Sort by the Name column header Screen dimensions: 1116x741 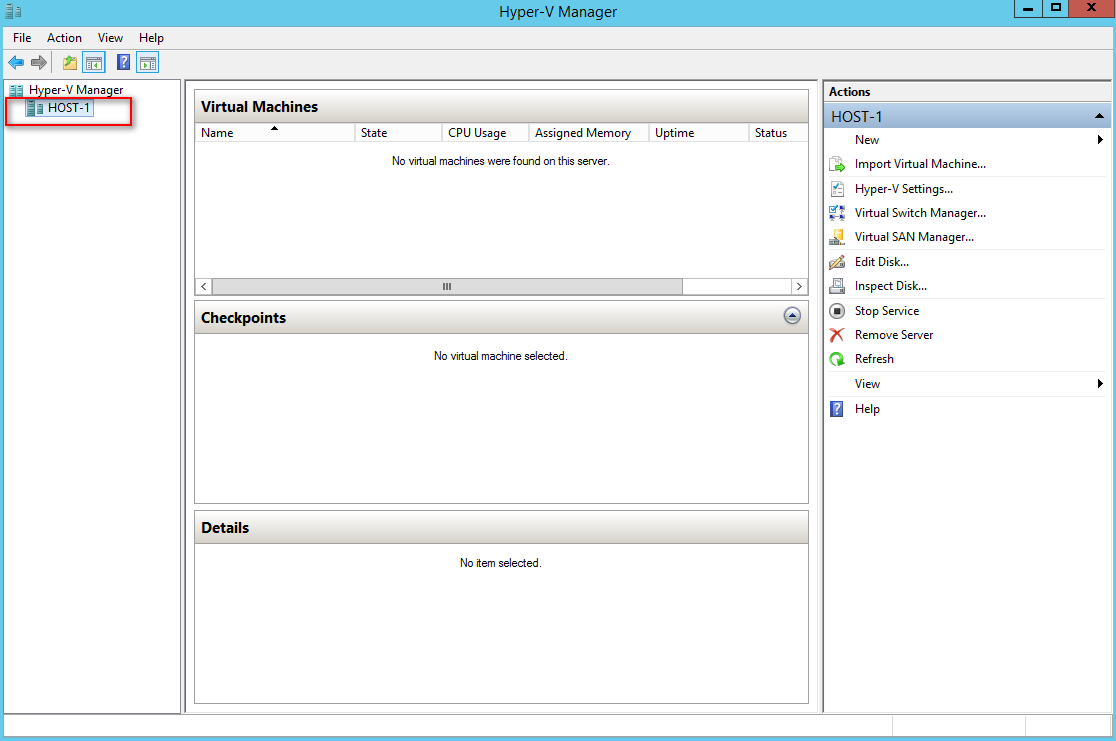coord(275,132)
